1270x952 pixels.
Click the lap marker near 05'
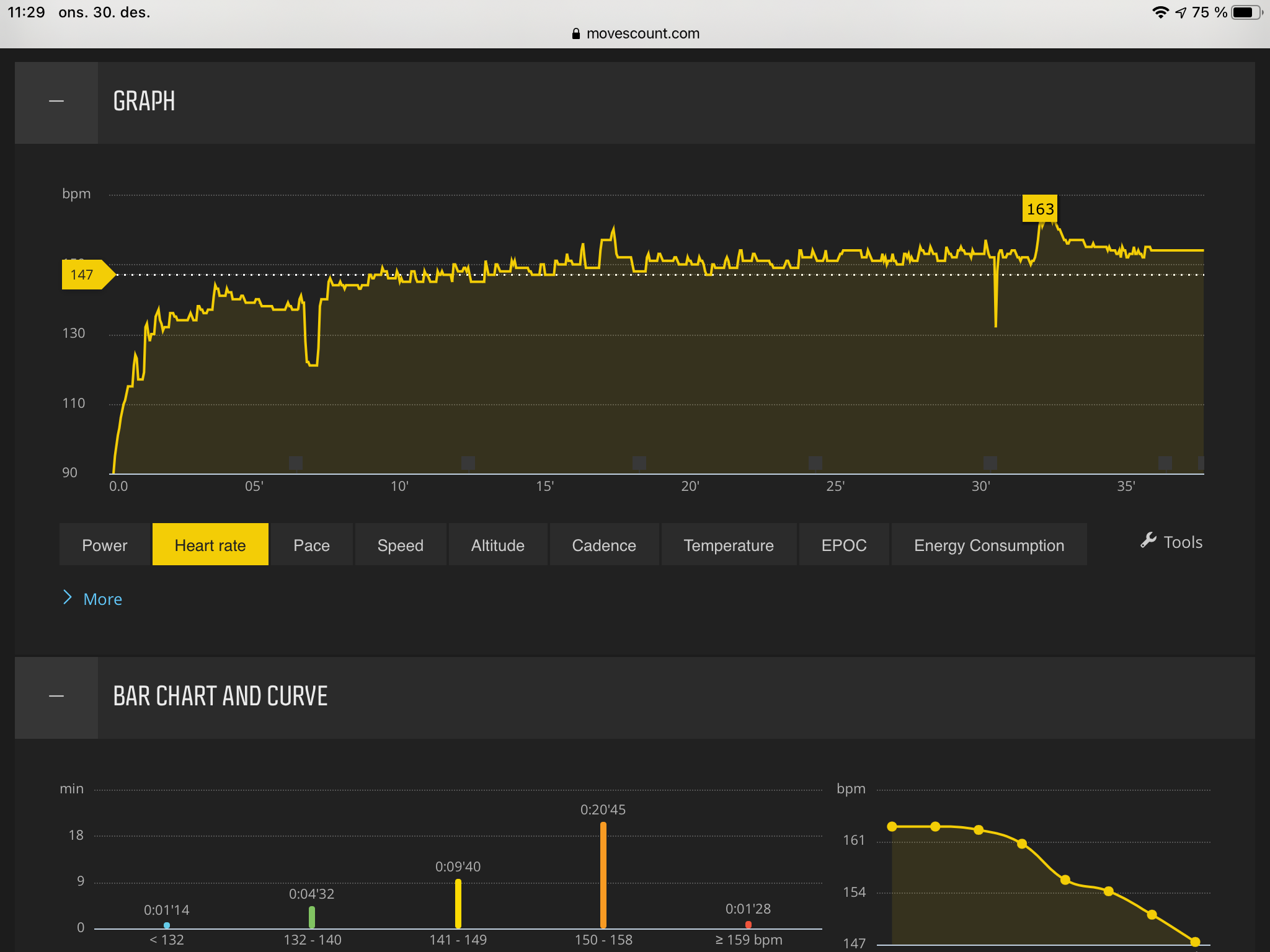pyautogui.click(x=296, y=462)
